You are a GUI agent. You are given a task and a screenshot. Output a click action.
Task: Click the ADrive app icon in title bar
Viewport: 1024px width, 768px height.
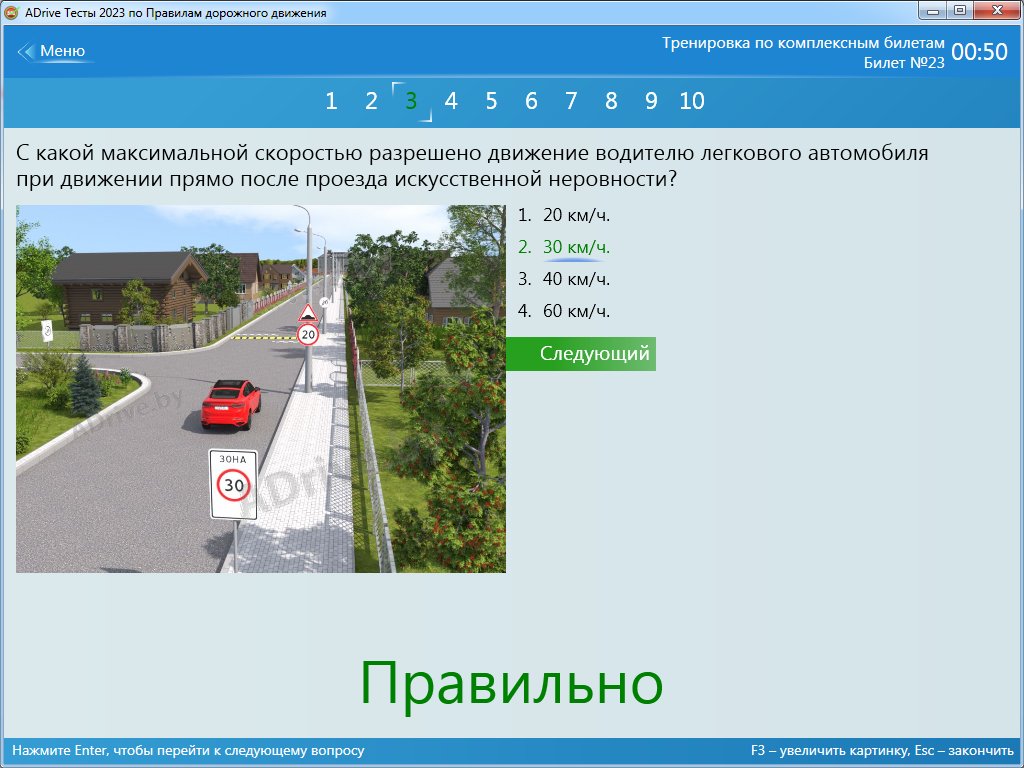[x=12, y=12]
